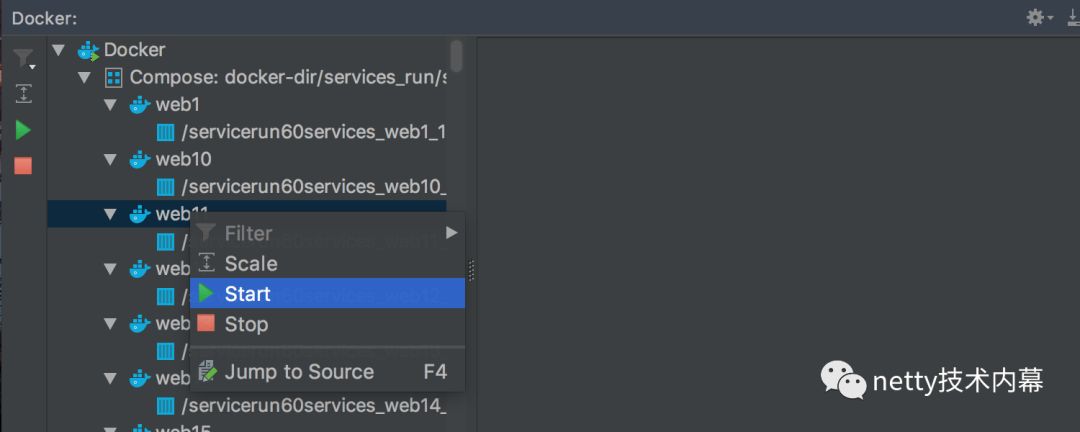Click the hide panel icon beside gear

[1073, 17]
